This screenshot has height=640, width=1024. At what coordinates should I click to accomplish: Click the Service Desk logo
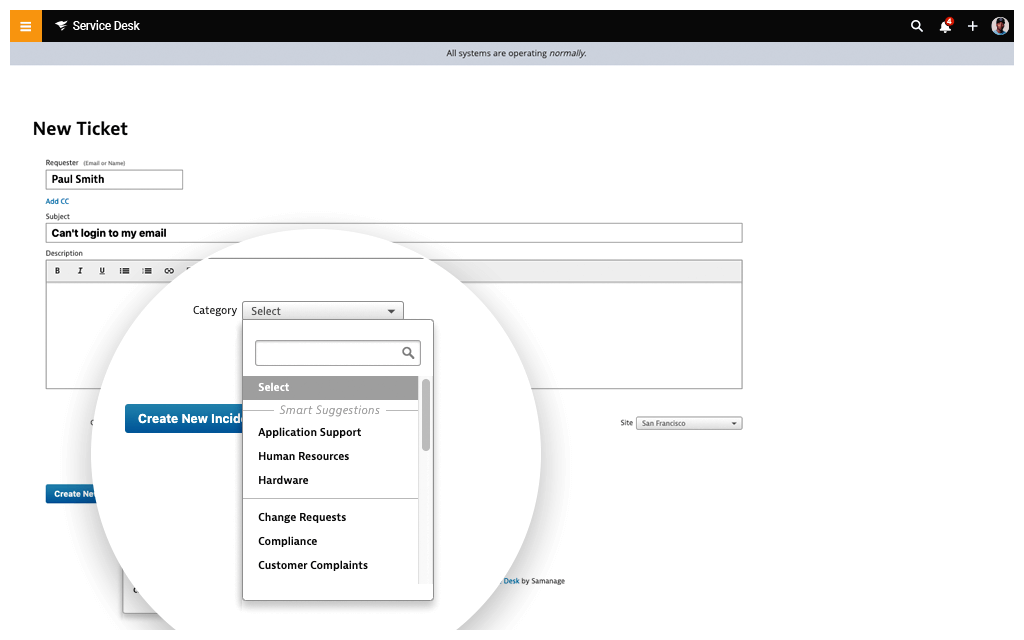pos(97,25)
